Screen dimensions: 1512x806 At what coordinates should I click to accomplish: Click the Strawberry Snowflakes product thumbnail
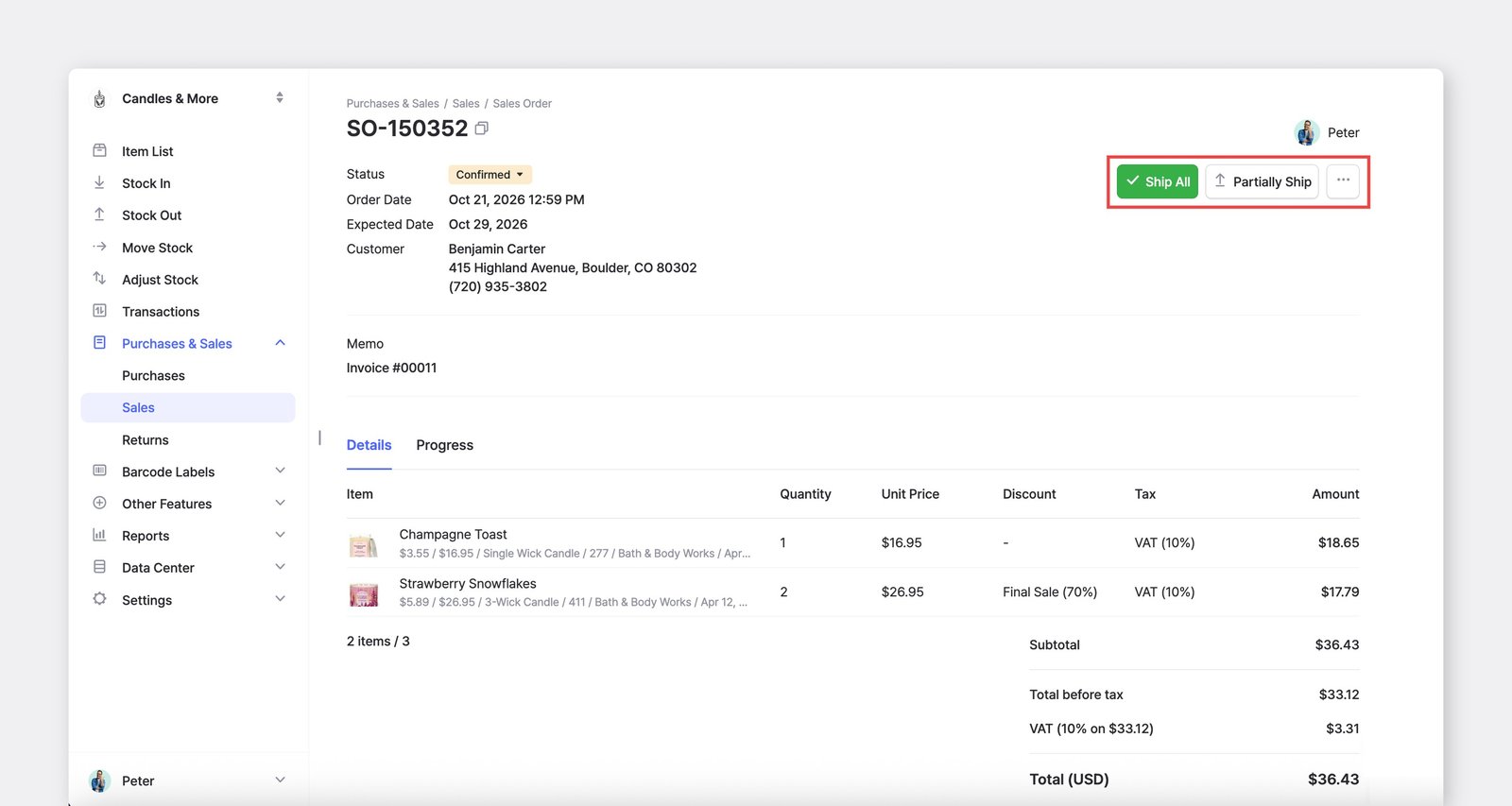click(x=364, y=594)
